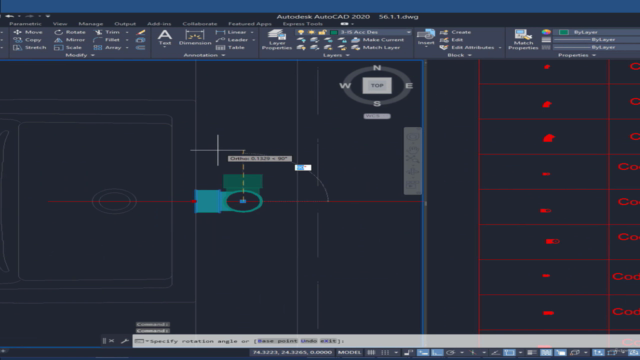Open the Parametric ribbon tab
Image resolution: width=640 pixels, height=360 pixels.
point(25,24)
